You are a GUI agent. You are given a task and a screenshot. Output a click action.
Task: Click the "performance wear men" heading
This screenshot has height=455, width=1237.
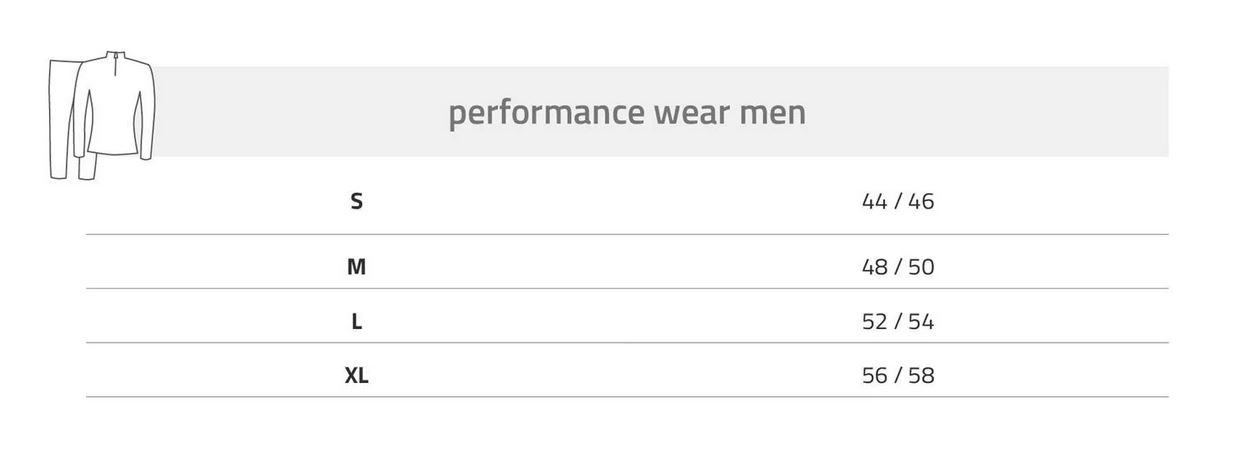627,112
